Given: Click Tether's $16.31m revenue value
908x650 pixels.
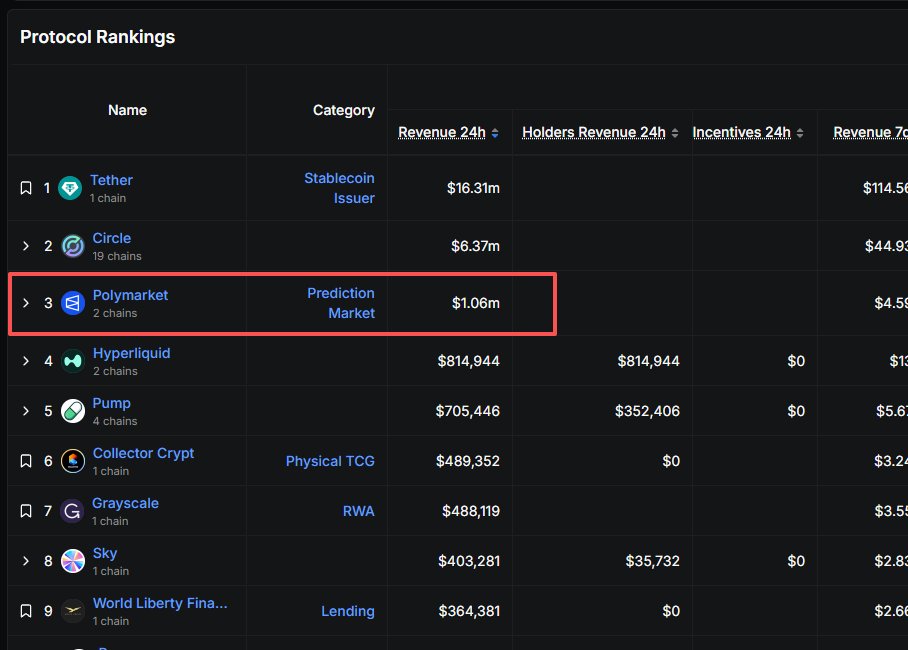Looking at the screenshot, I should (473, 188).
